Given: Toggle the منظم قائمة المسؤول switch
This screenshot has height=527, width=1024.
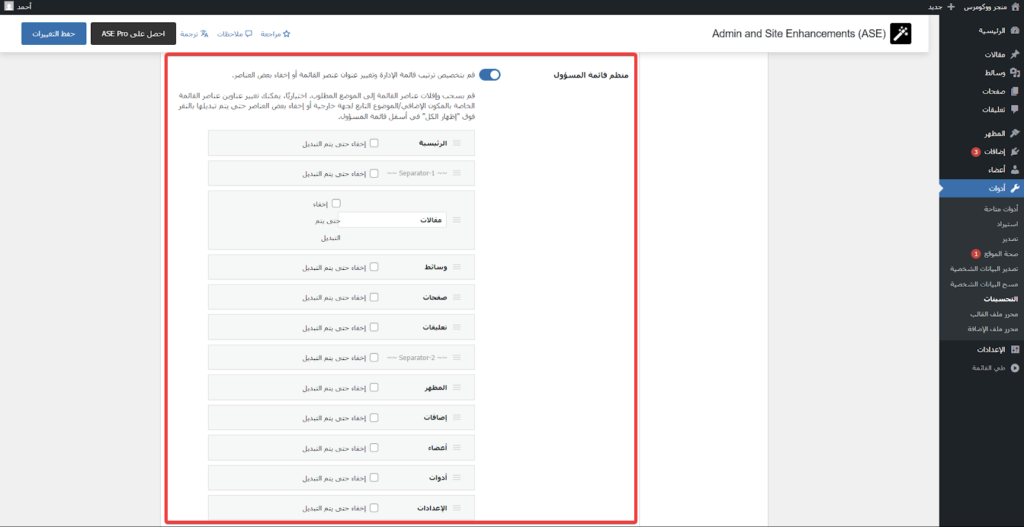Looking at the screenshot, I should 490,74.
